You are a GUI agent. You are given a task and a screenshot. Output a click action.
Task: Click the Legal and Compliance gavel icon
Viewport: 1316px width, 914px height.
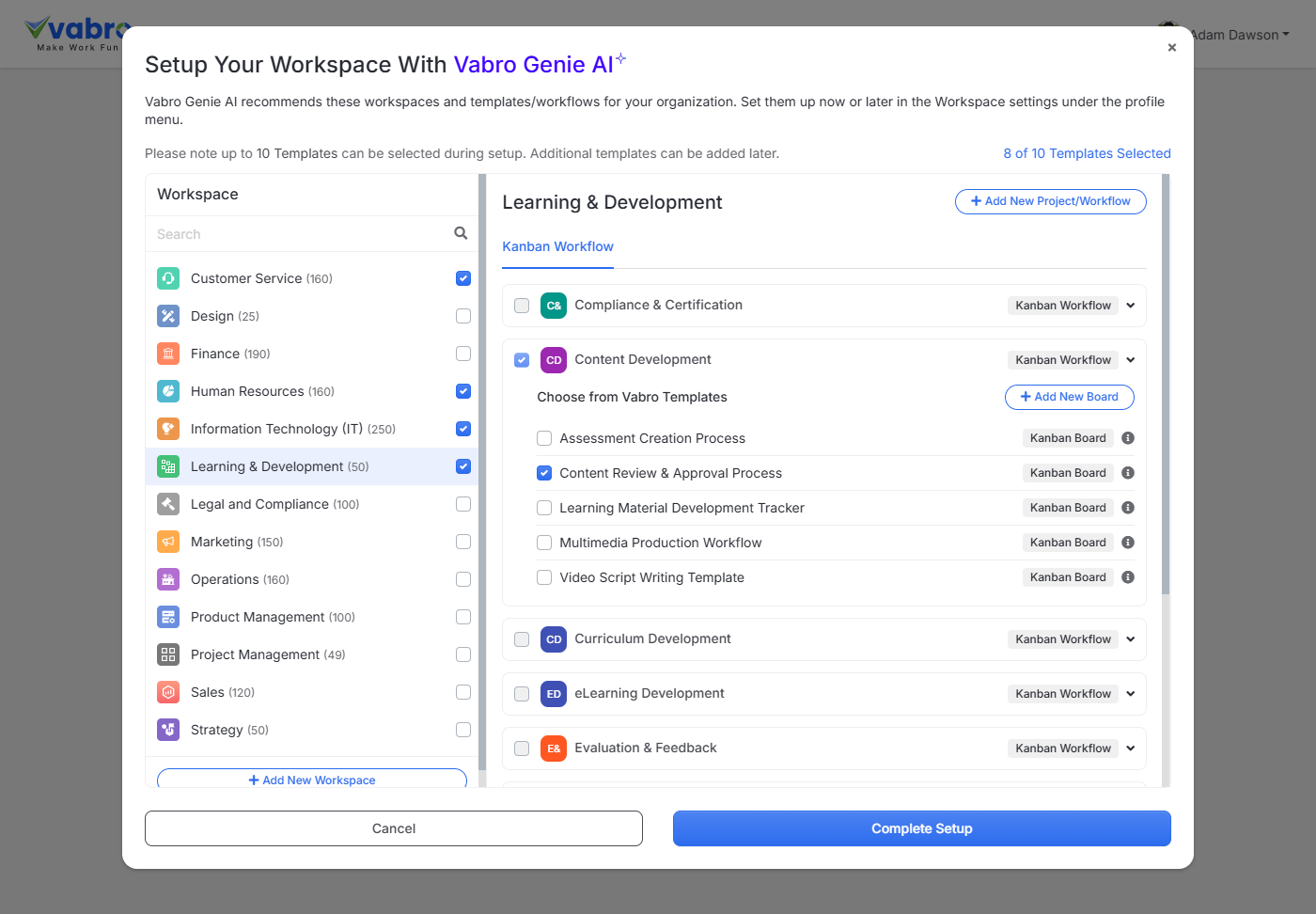pyautogui.click(x=168, y=504)
